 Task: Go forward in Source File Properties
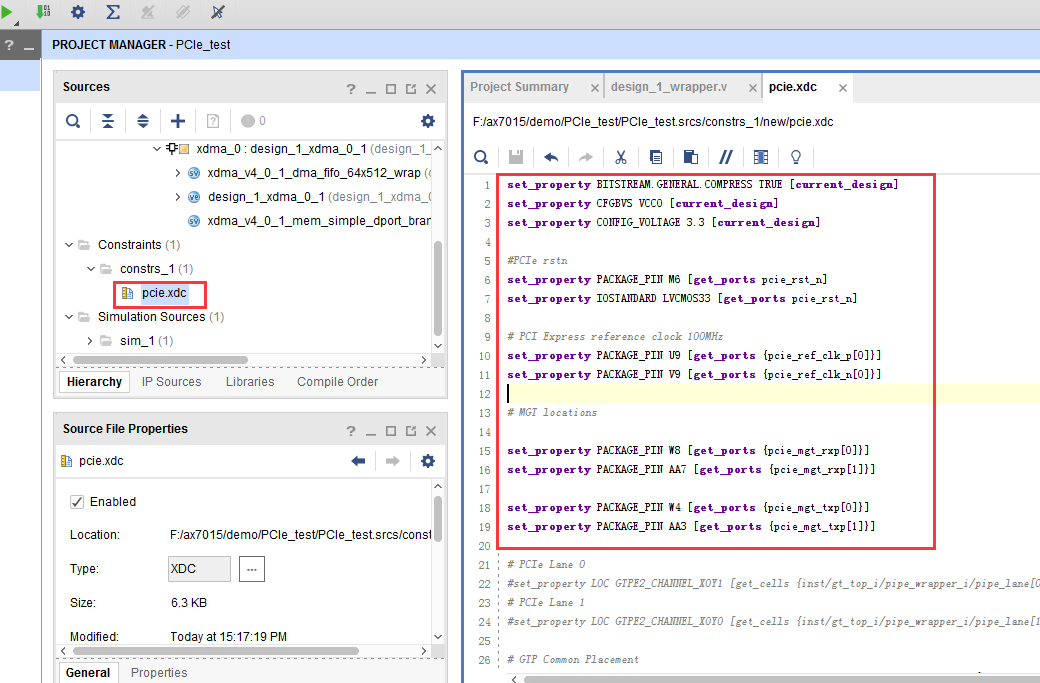[x=393, y=461]
